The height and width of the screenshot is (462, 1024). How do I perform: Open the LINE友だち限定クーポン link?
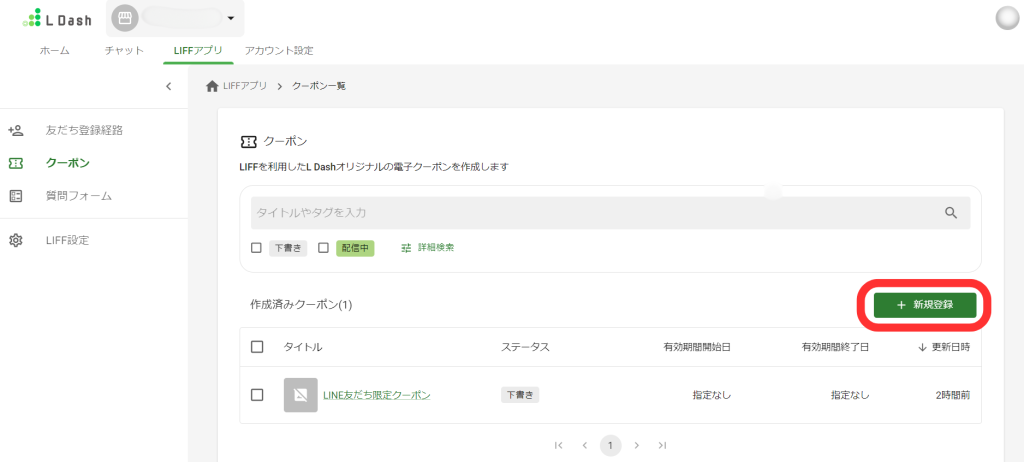point(377,395)
